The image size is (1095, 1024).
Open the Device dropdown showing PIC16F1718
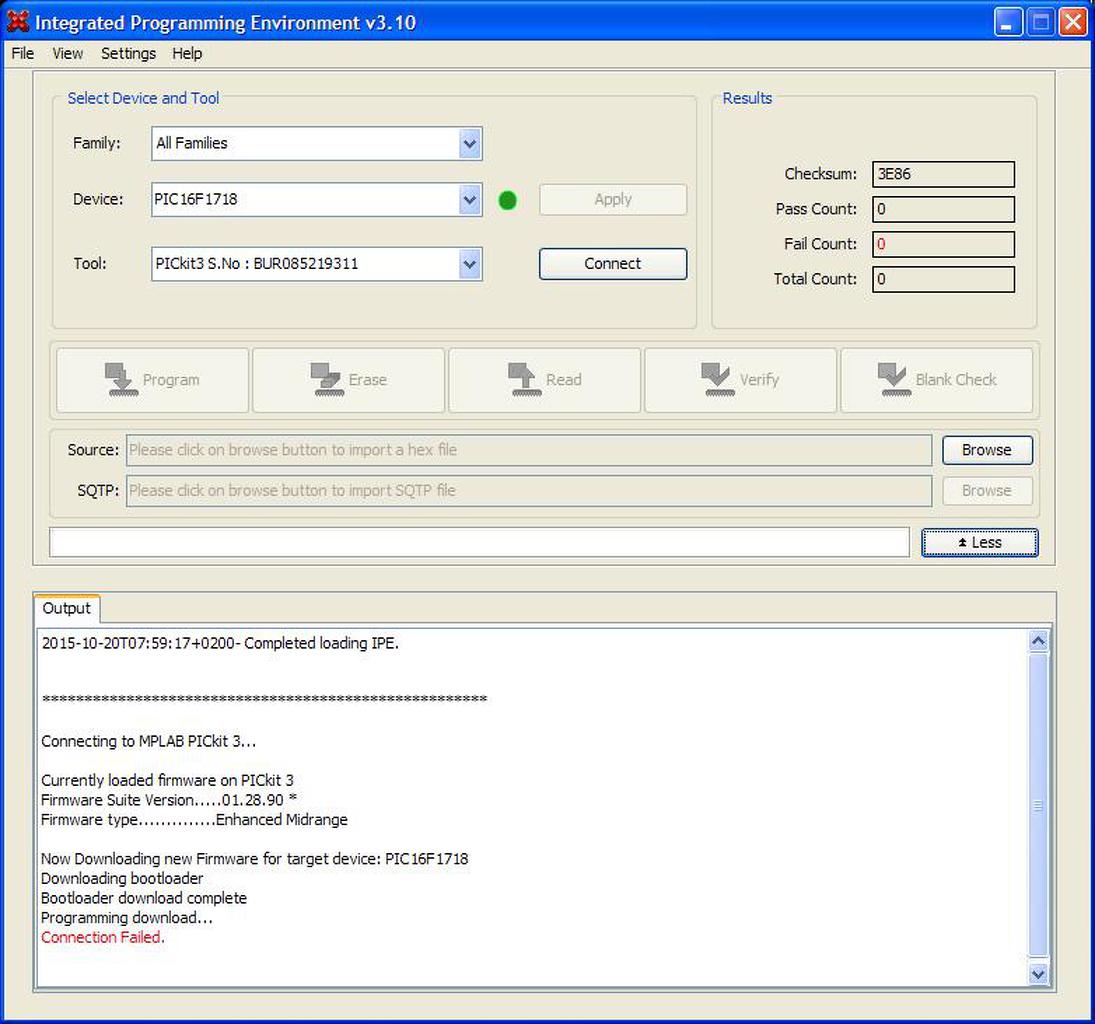(470, 200)
